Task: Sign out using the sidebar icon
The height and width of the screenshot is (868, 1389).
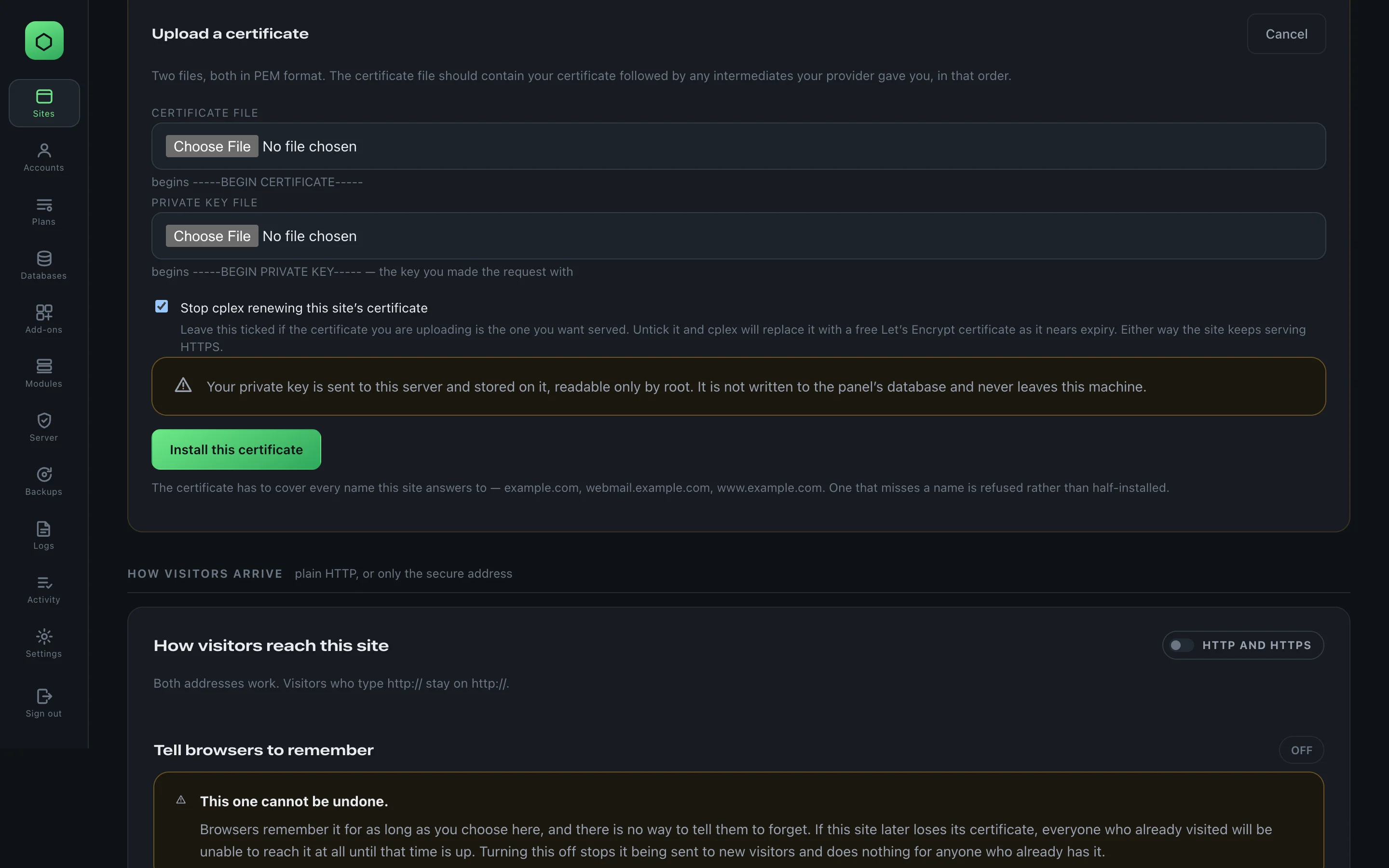Action: point(44,703)
